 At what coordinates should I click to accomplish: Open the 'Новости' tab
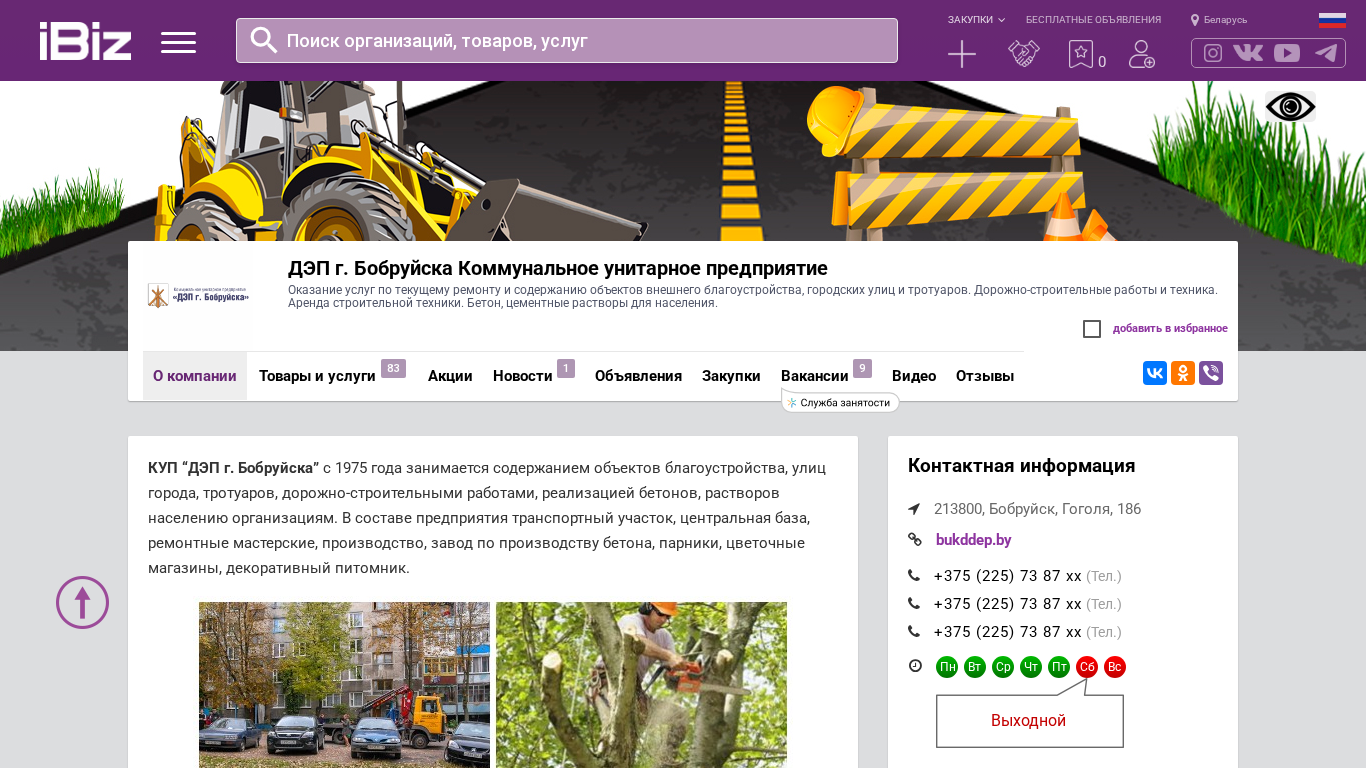[523, 376]
